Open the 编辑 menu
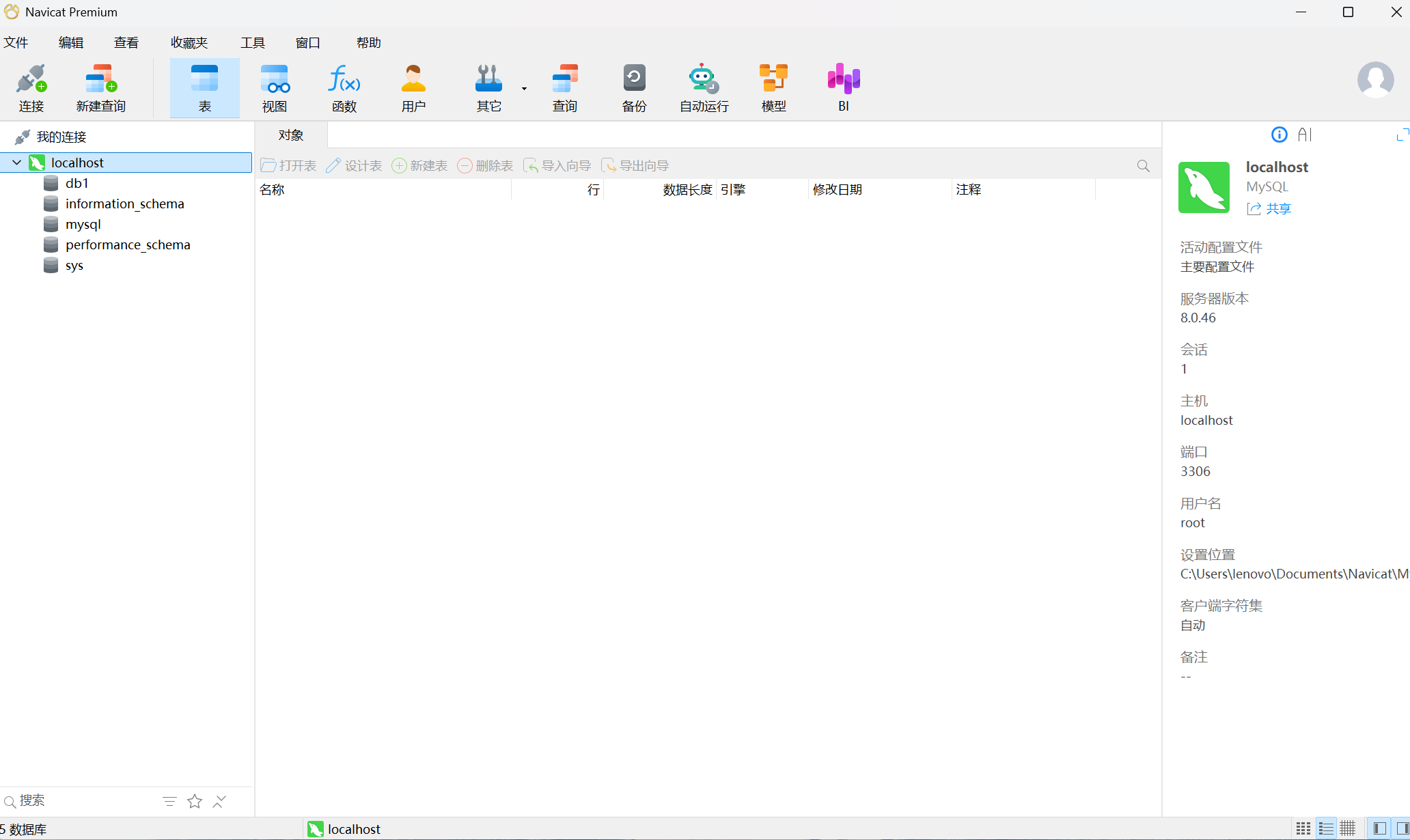1410x840 pixels. coord(71,42)
